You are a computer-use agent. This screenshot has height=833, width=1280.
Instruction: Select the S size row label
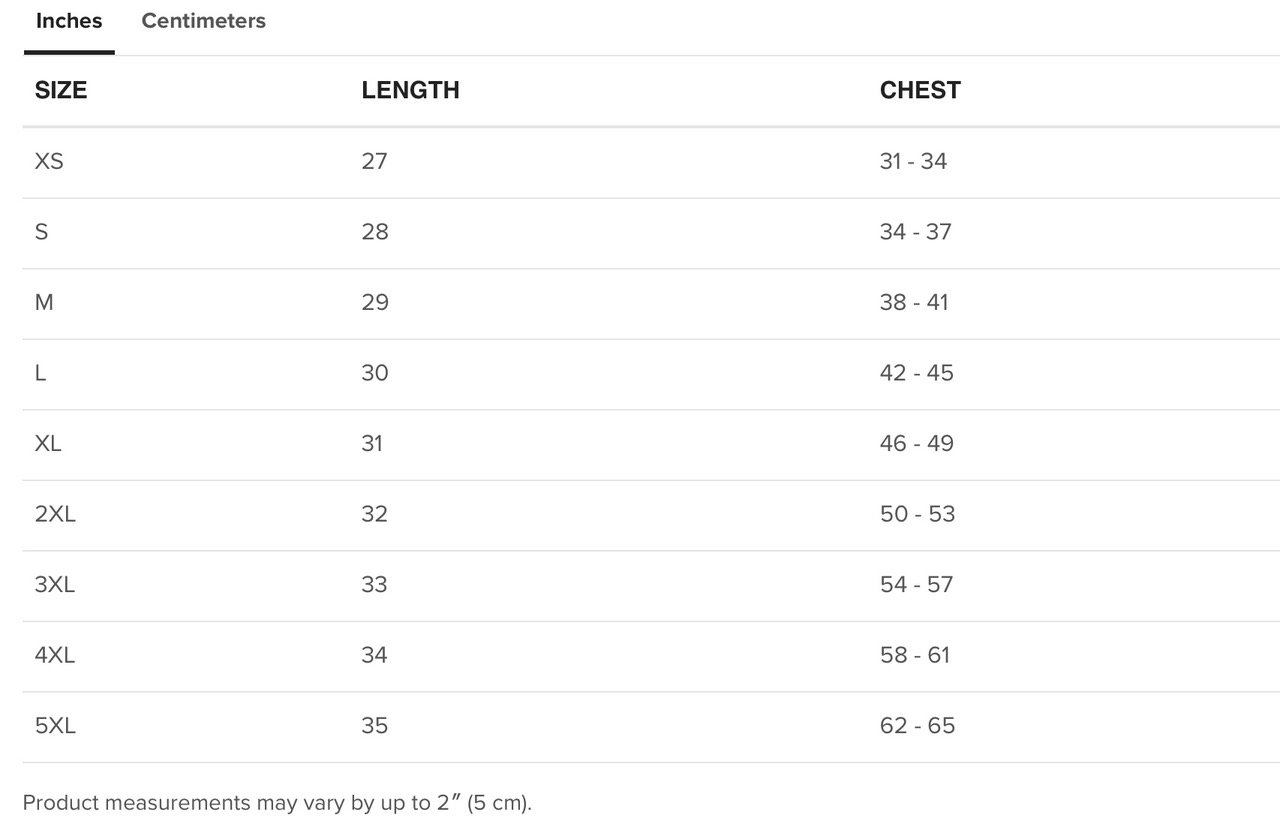tap(41, 232)
